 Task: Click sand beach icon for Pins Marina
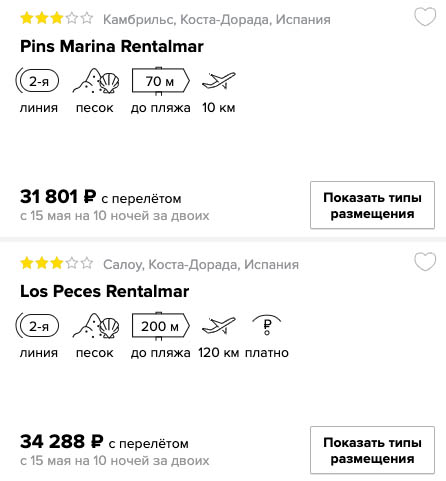pos(96,81)
